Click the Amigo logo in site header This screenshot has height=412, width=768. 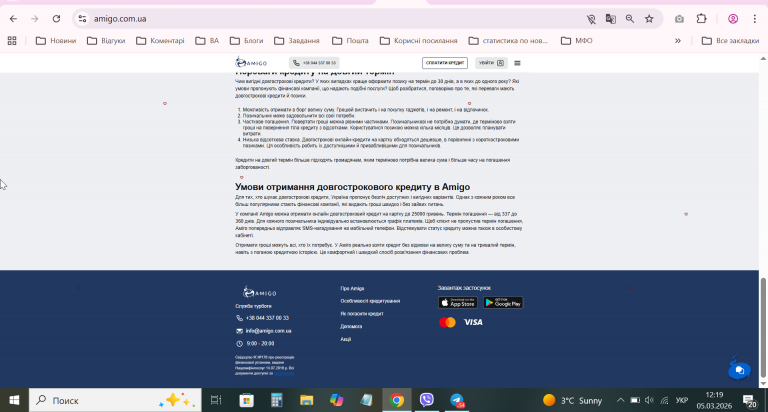pyautogui.click(x=251, y=63)
